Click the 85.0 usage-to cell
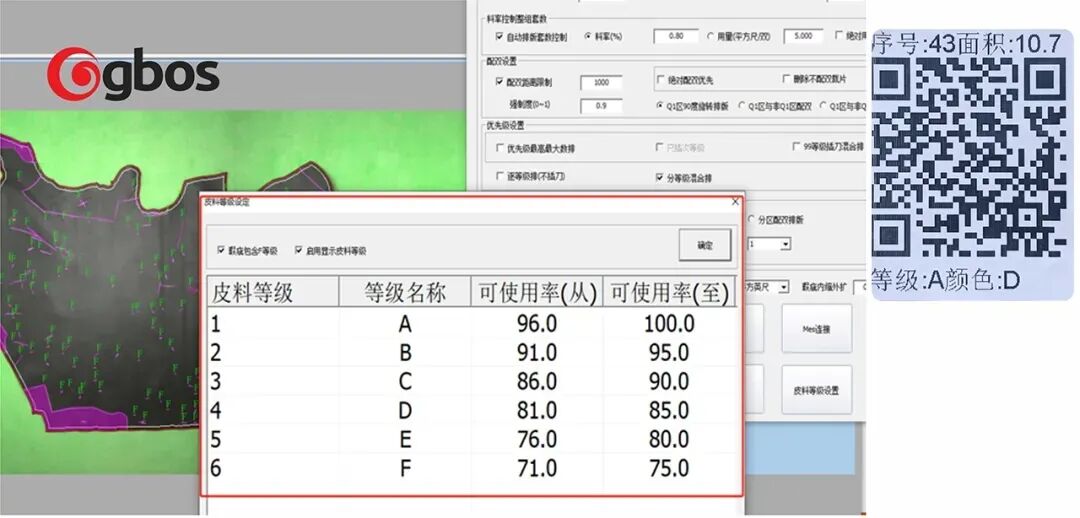Image resolution: width=1080 pixels, height=518 pixels. (669, 411)
